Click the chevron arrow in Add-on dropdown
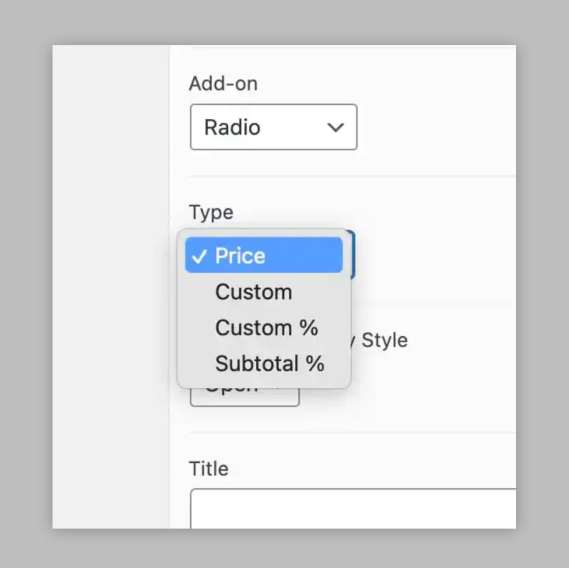The width and height of the screenshot is (569, 568). point(335,127)
